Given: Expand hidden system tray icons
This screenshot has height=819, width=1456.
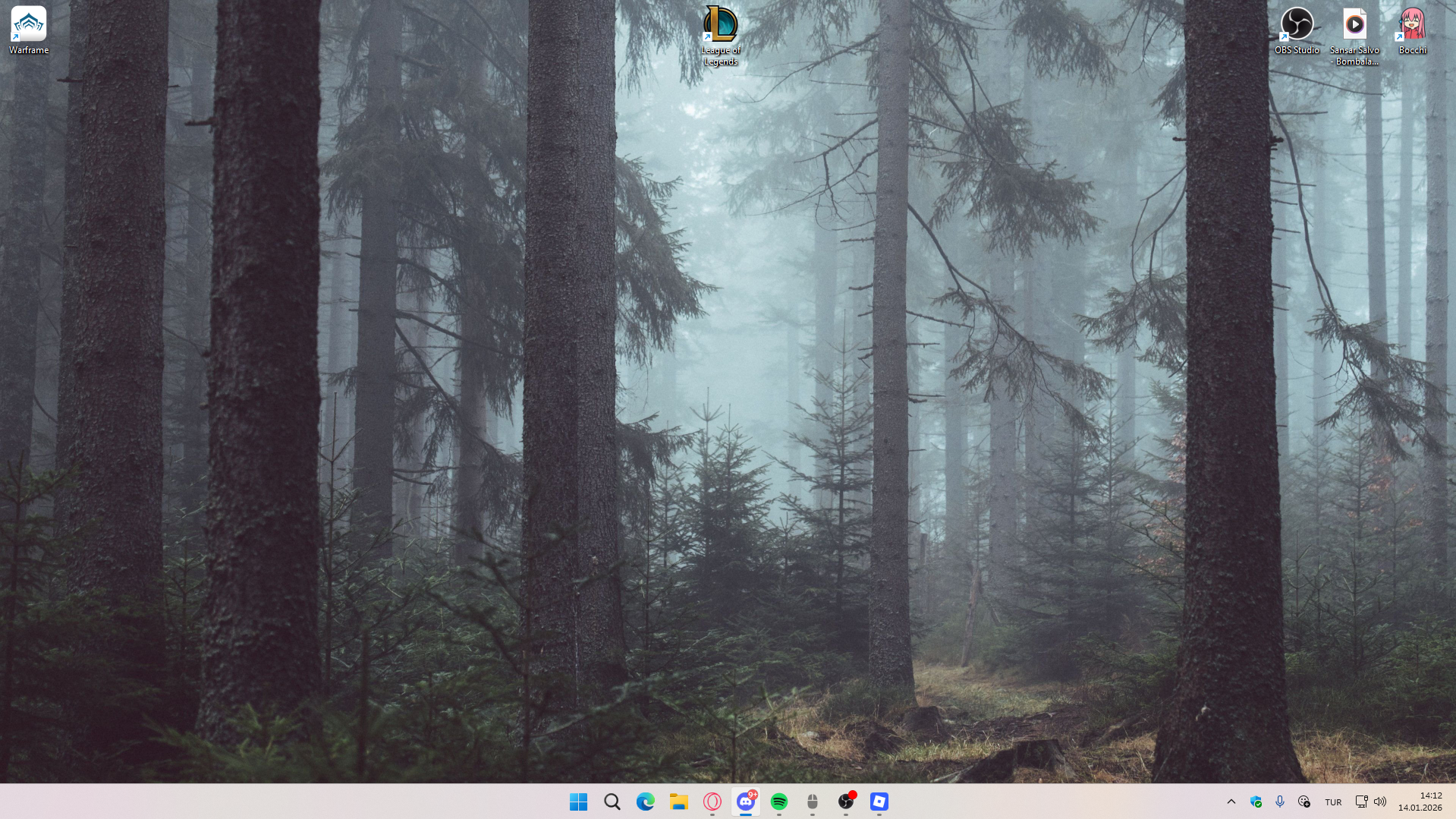Looking at the screenshot, I should pos(1231,802).
